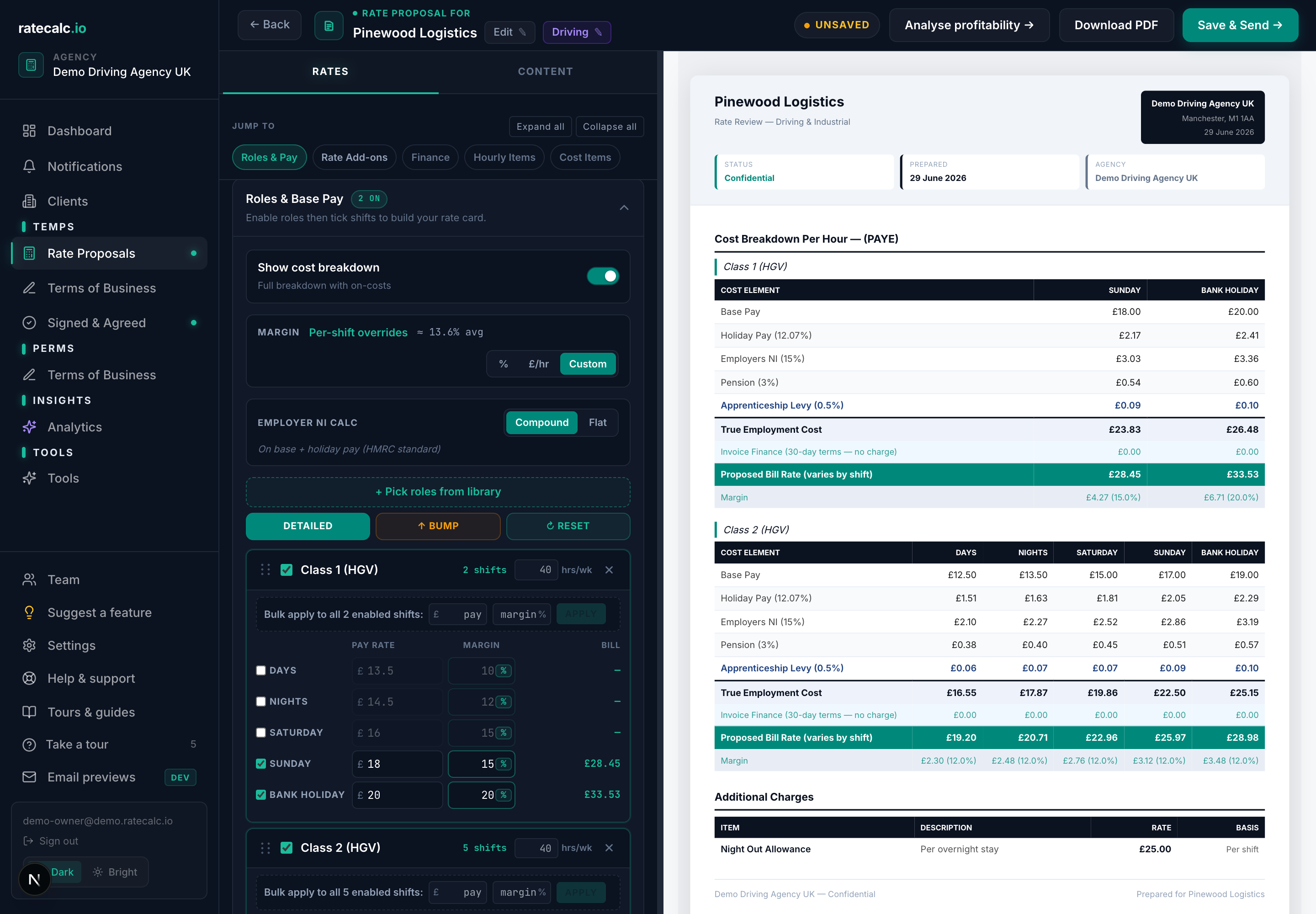
Task: Click Analyse profitability button
Action: point(969,25)
